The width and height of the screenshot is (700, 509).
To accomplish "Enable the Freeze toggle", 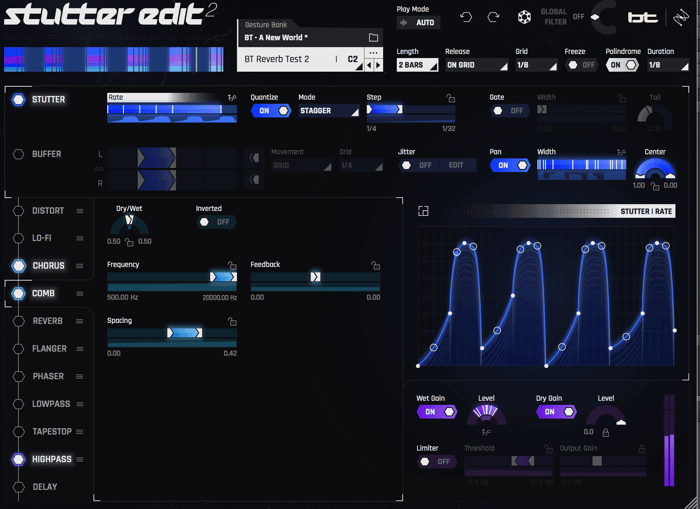I will 581,65.
